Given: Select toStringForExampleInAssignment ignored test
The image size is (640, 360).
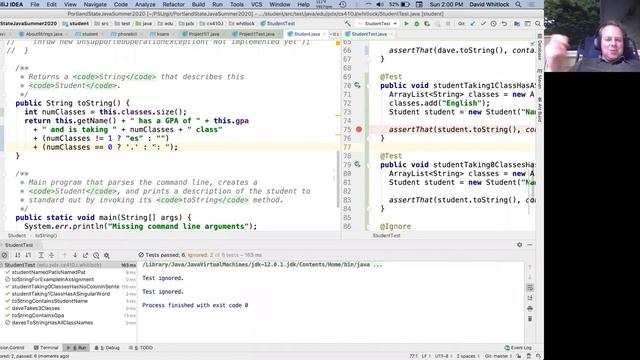Looking at the screenshot, I should point(53,280).
